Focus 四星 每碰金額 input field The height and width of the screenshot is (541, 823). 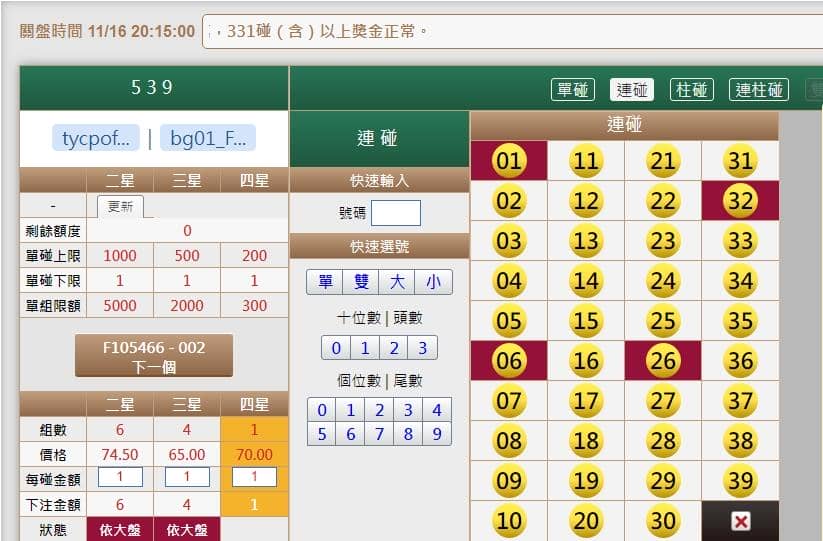tap(254, 477)
